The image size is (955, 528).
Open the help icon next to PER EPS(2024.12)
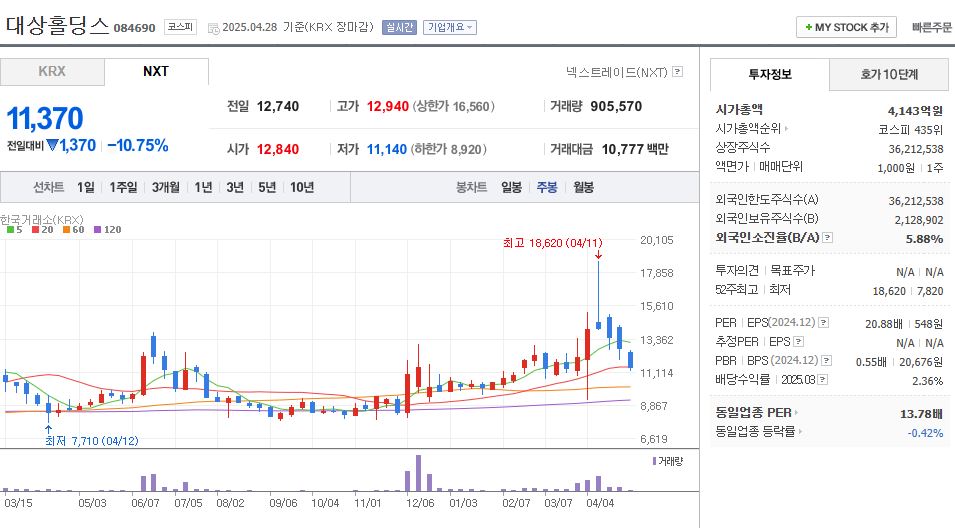tap(823, 323)
